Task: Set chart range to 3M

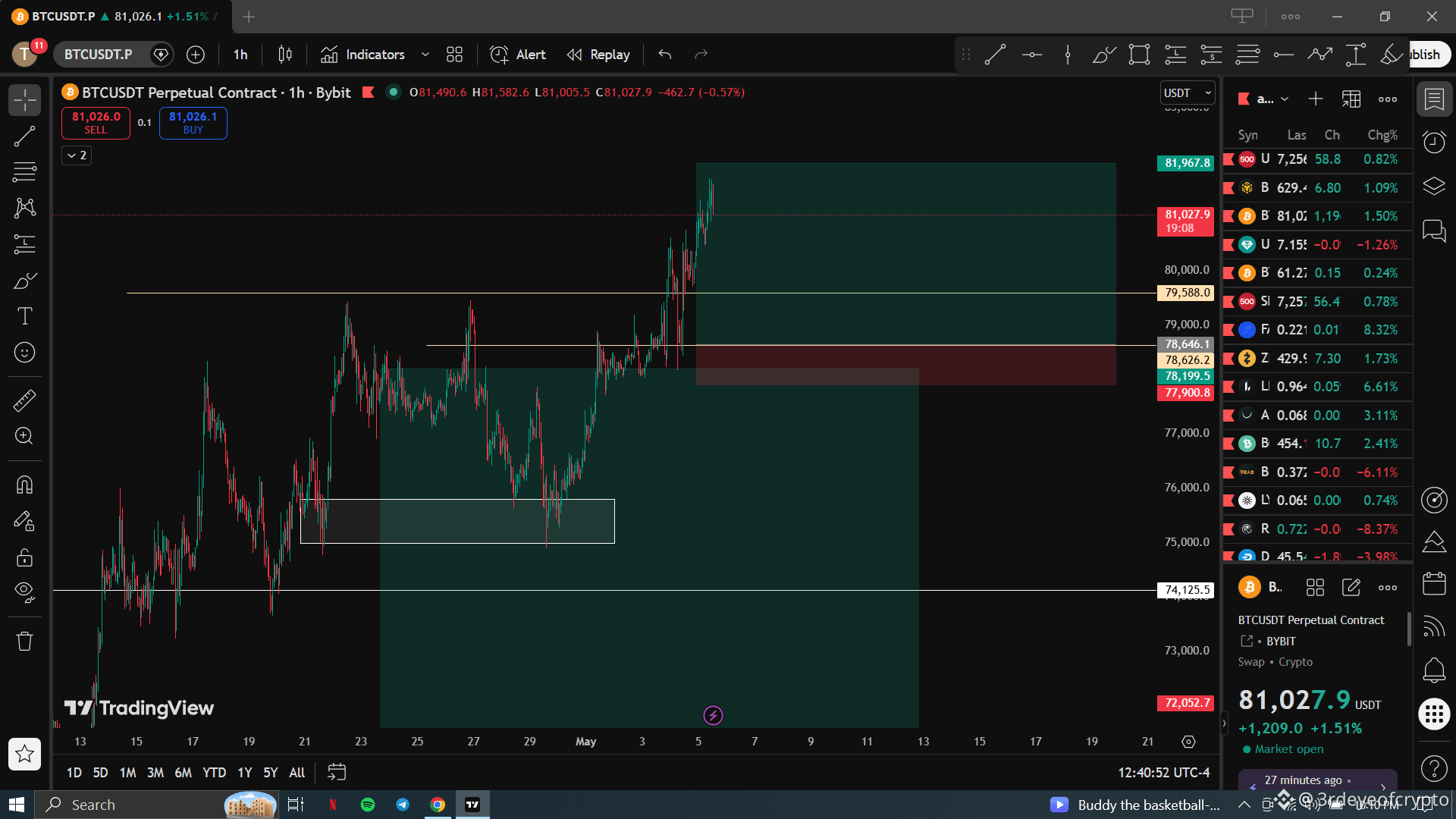Action: click(x=155, y=773)
